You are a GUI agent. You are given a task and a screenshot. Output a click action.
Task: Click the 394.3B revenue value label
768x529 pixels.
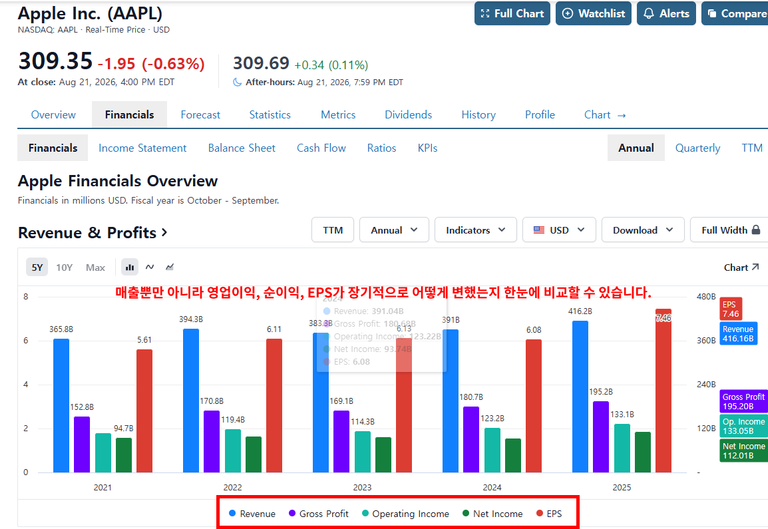coord(191,319)
